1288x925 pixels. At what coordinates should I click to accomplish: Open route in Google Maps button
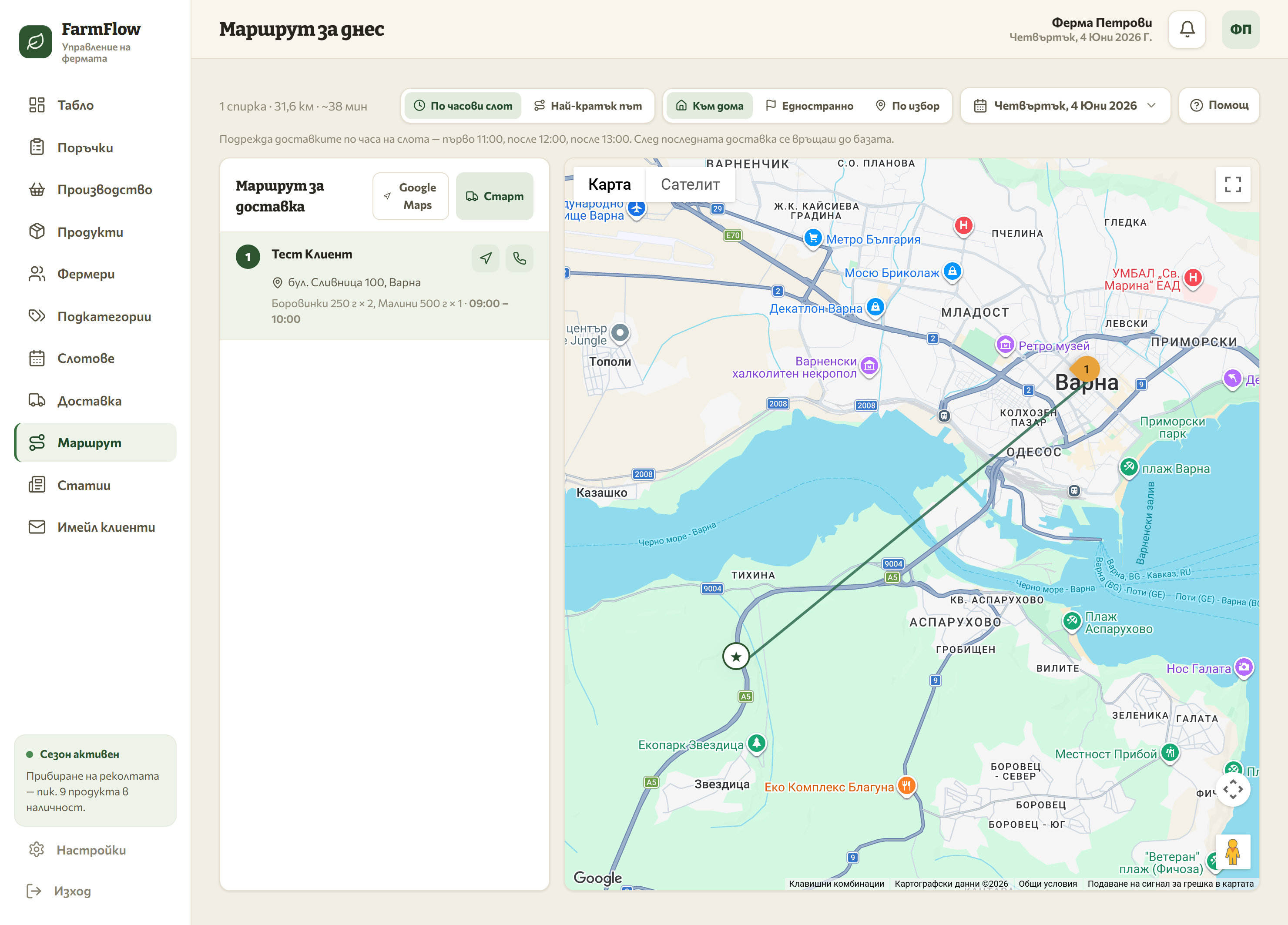click(x=411, y=196)
